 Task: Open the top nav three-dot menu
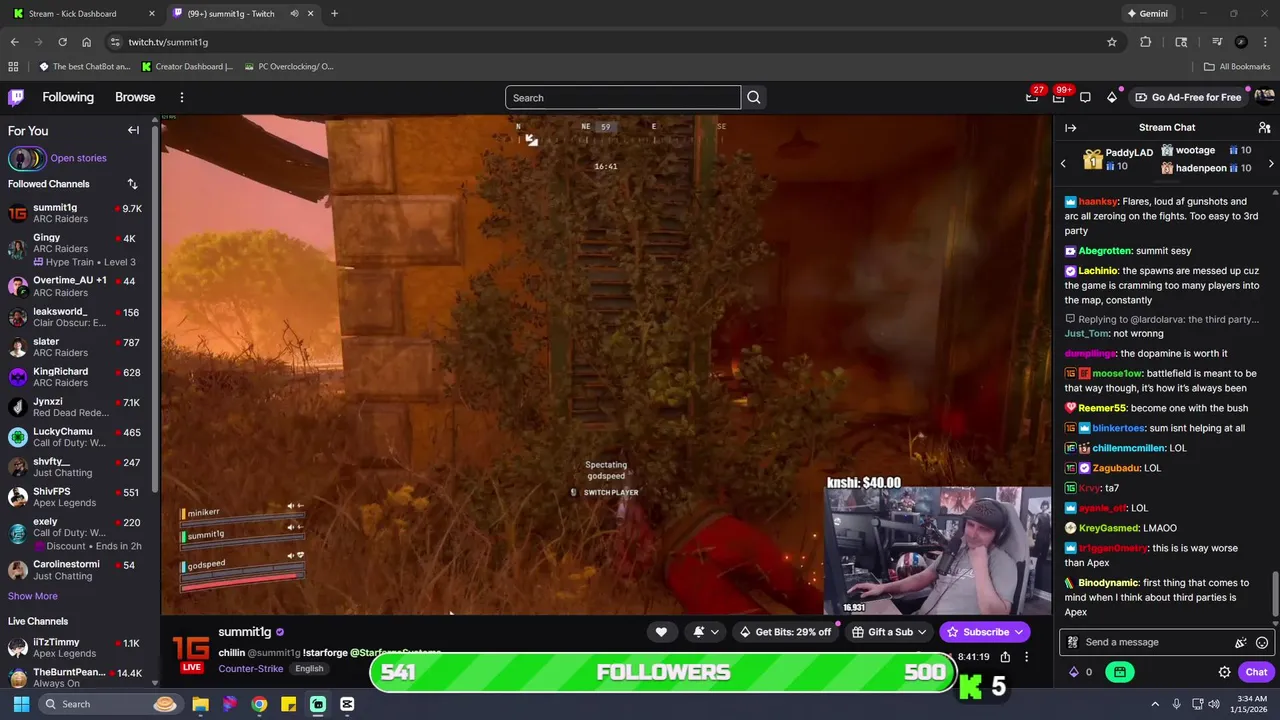[182, 97]
